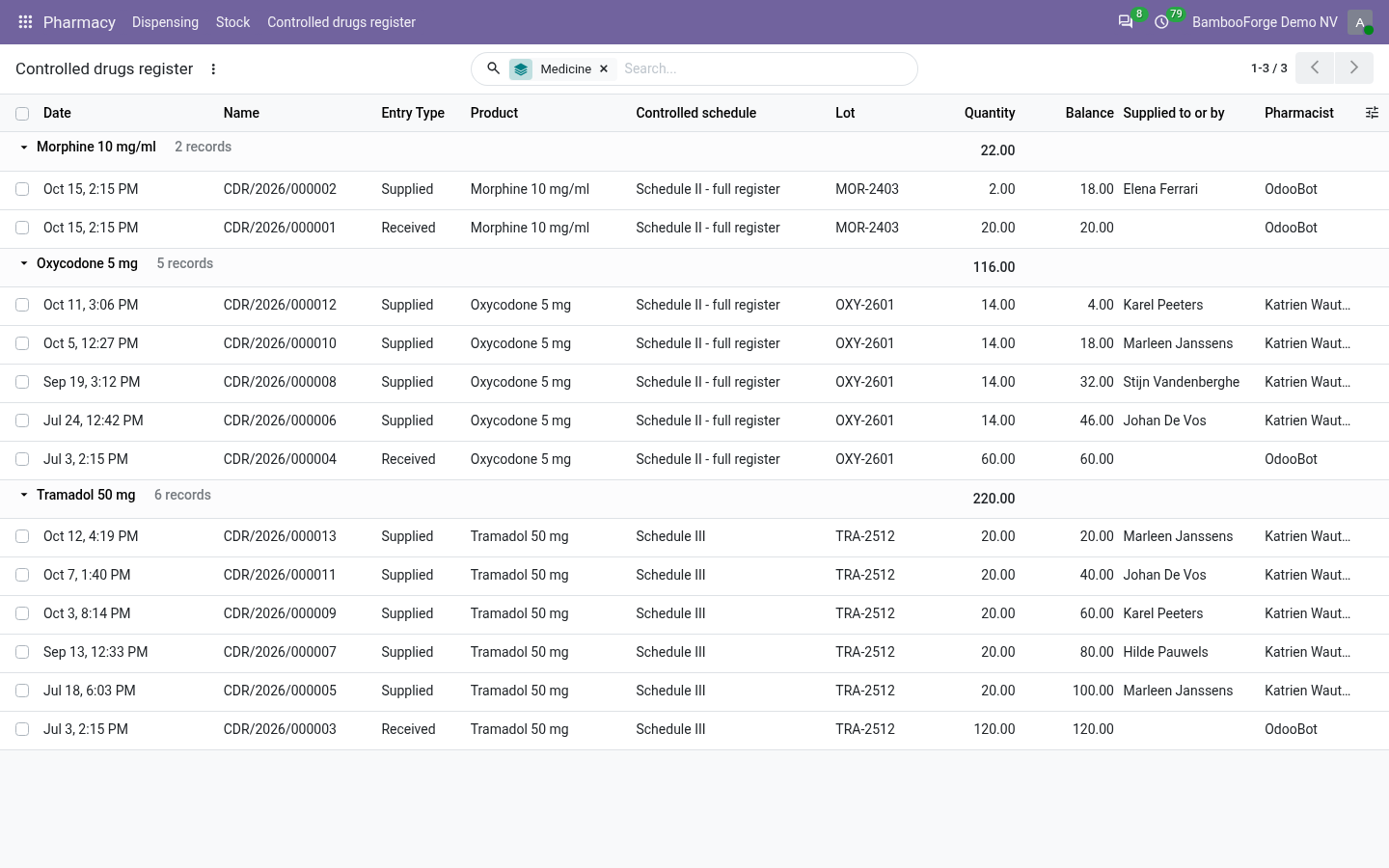Screen dimensions: 1389x868
Task: Sort by the Pharmacist column header
Action: 1299,113
